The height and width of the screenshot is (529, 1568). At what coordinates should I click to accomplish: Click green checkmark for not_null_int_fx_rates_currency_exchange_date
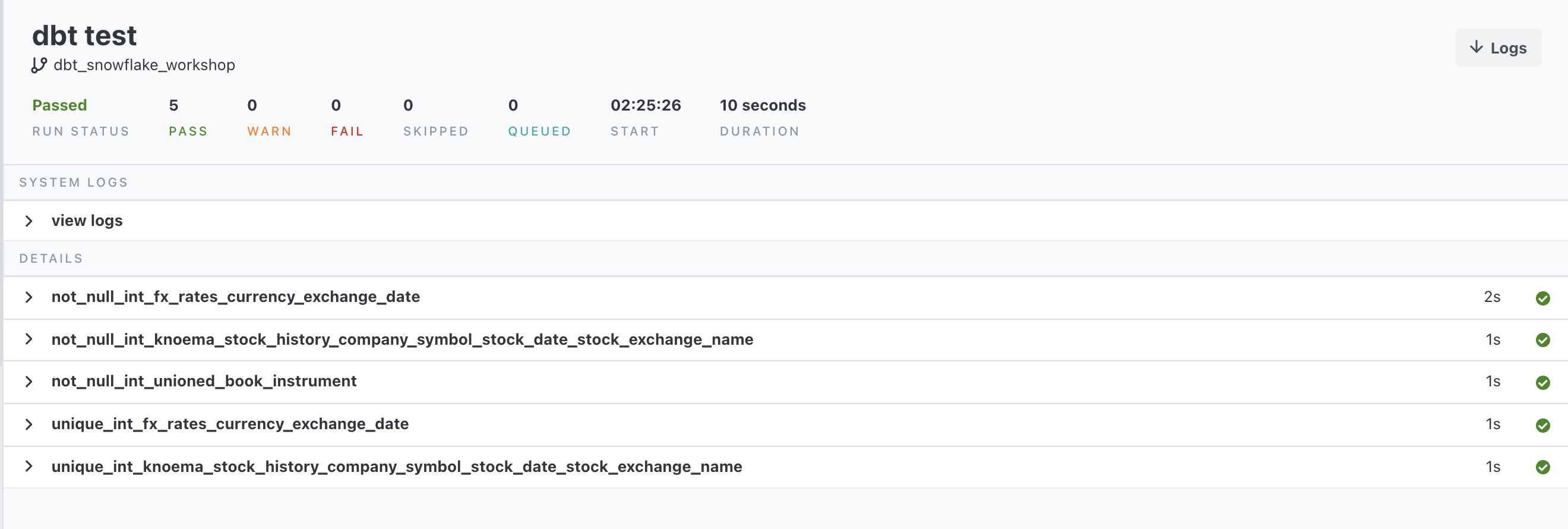(1542, 298)
